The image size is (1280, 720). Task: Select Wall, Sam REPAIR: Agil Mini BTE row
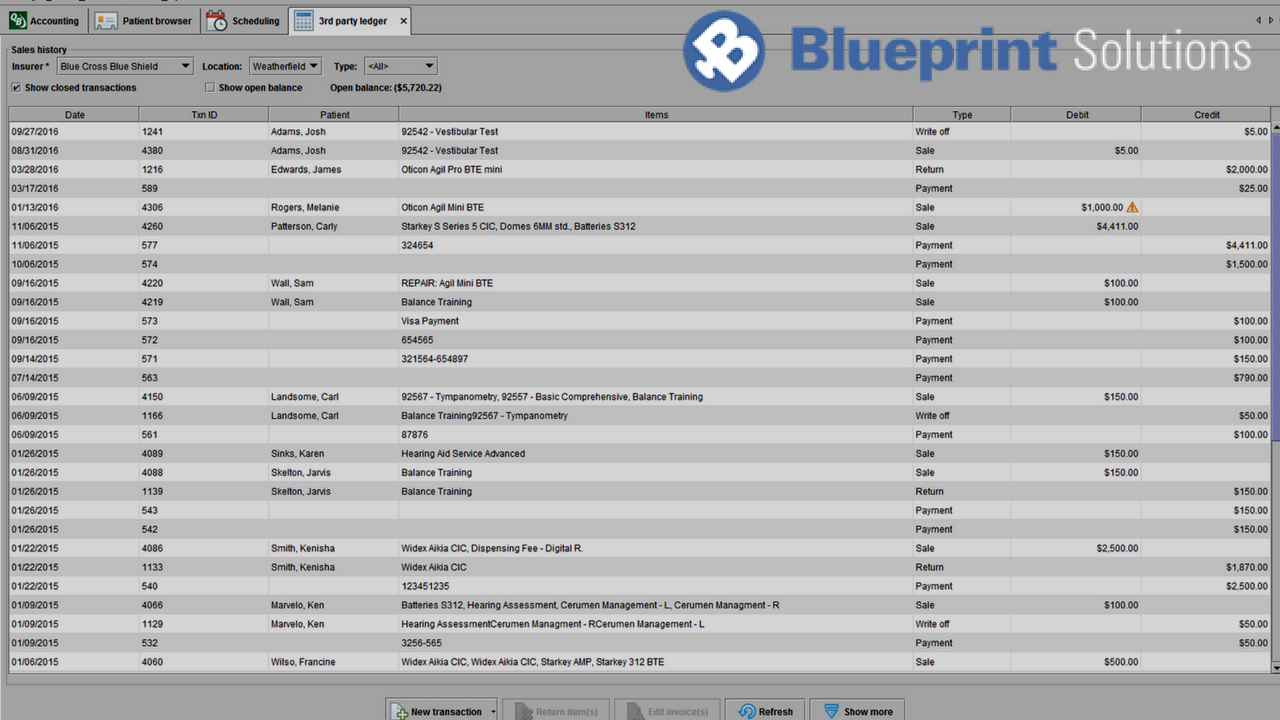pyautogui.click(x=640, y=284)
